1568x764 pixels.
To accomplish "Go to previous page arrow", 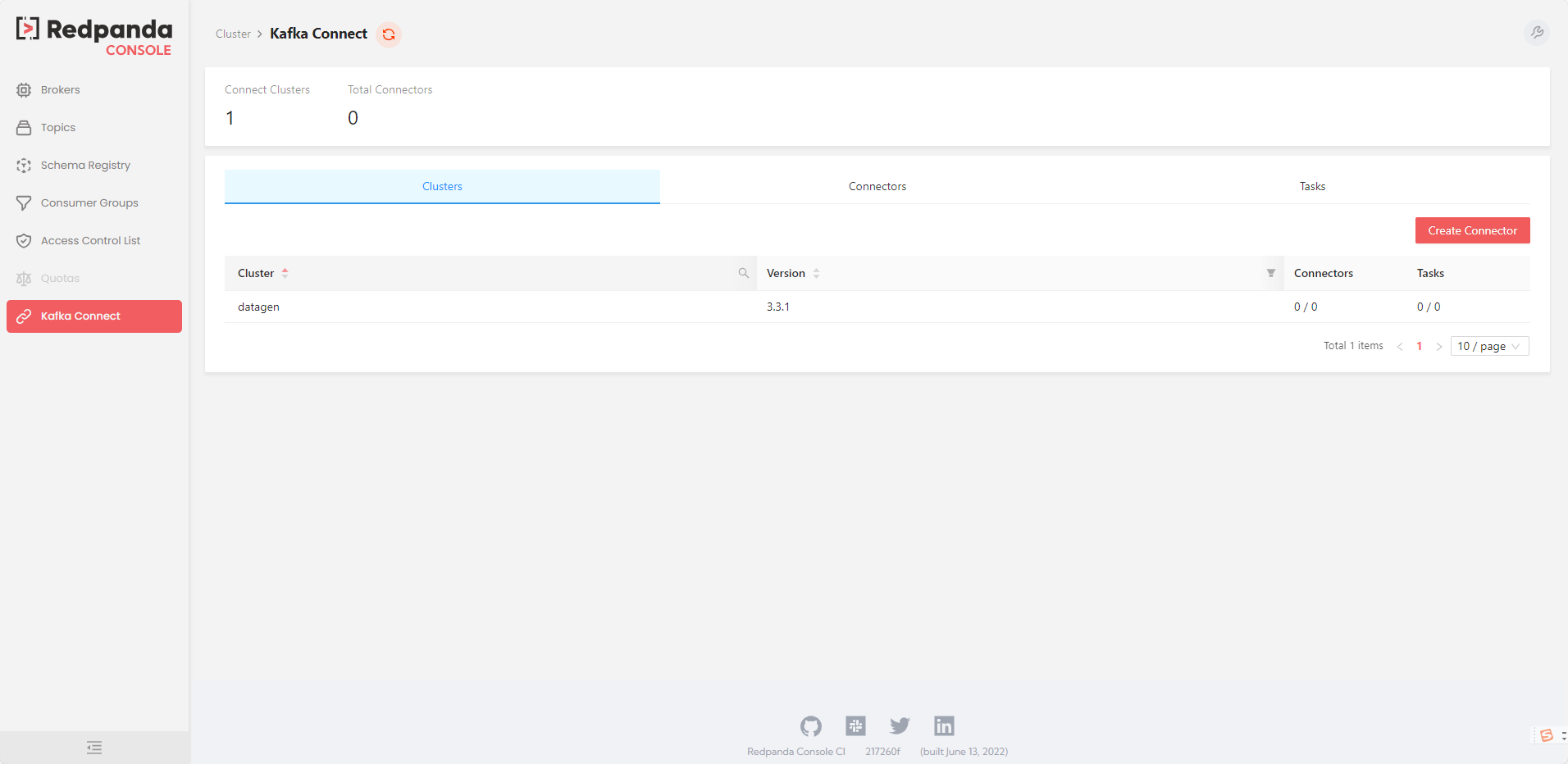I will (1400, 347).
